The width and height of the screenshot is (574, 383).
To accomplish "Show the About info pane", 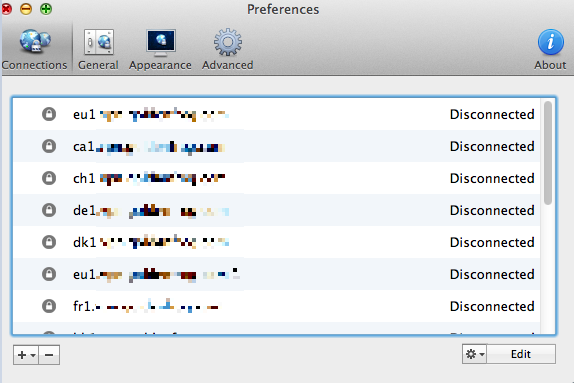I will 550,49.
